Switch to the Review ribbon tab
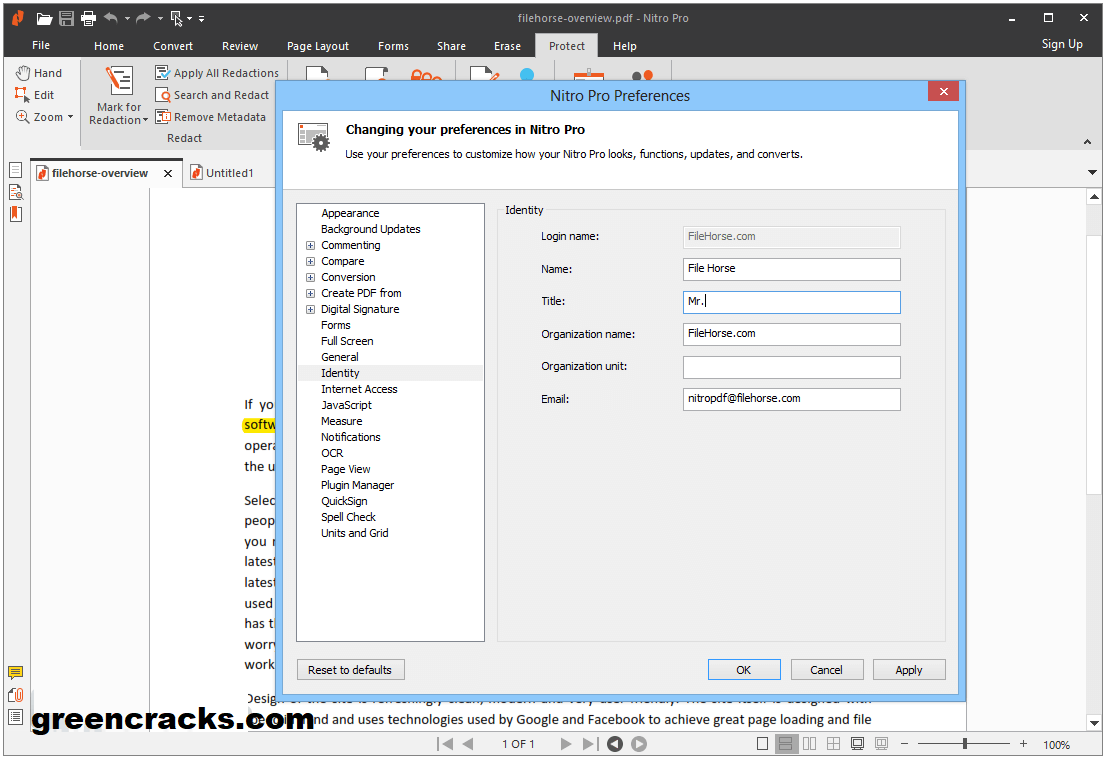This screenshot has height=759, width=1106. [240, 46]
